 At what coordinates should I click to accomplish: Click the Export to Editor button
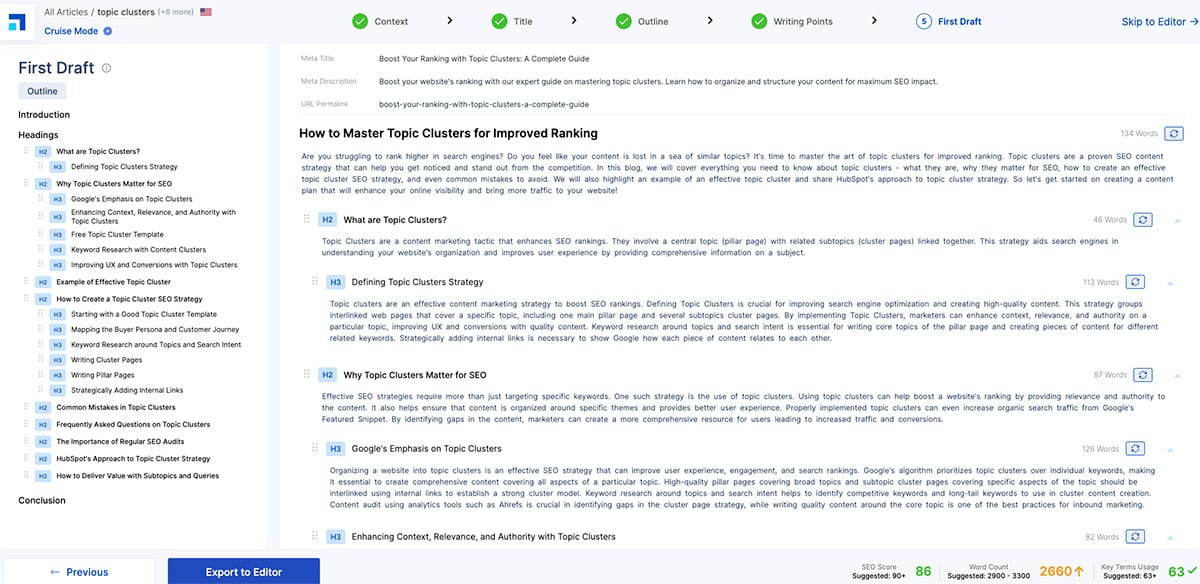tap(243, 572)
